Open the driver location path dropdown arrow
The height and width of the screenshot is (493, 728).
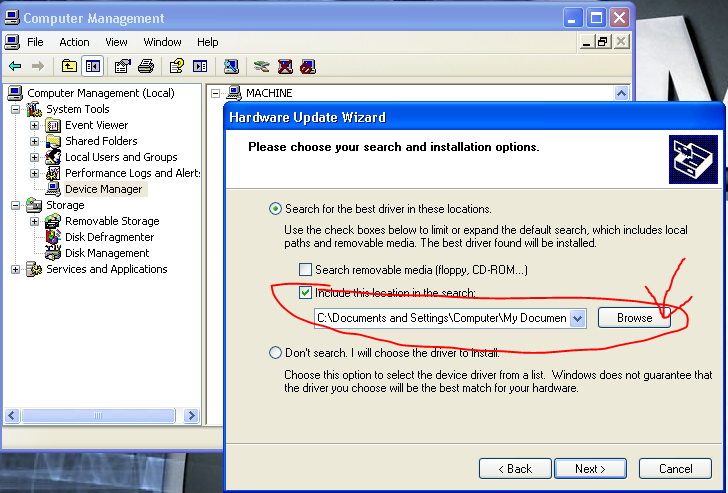click(578, 318)
